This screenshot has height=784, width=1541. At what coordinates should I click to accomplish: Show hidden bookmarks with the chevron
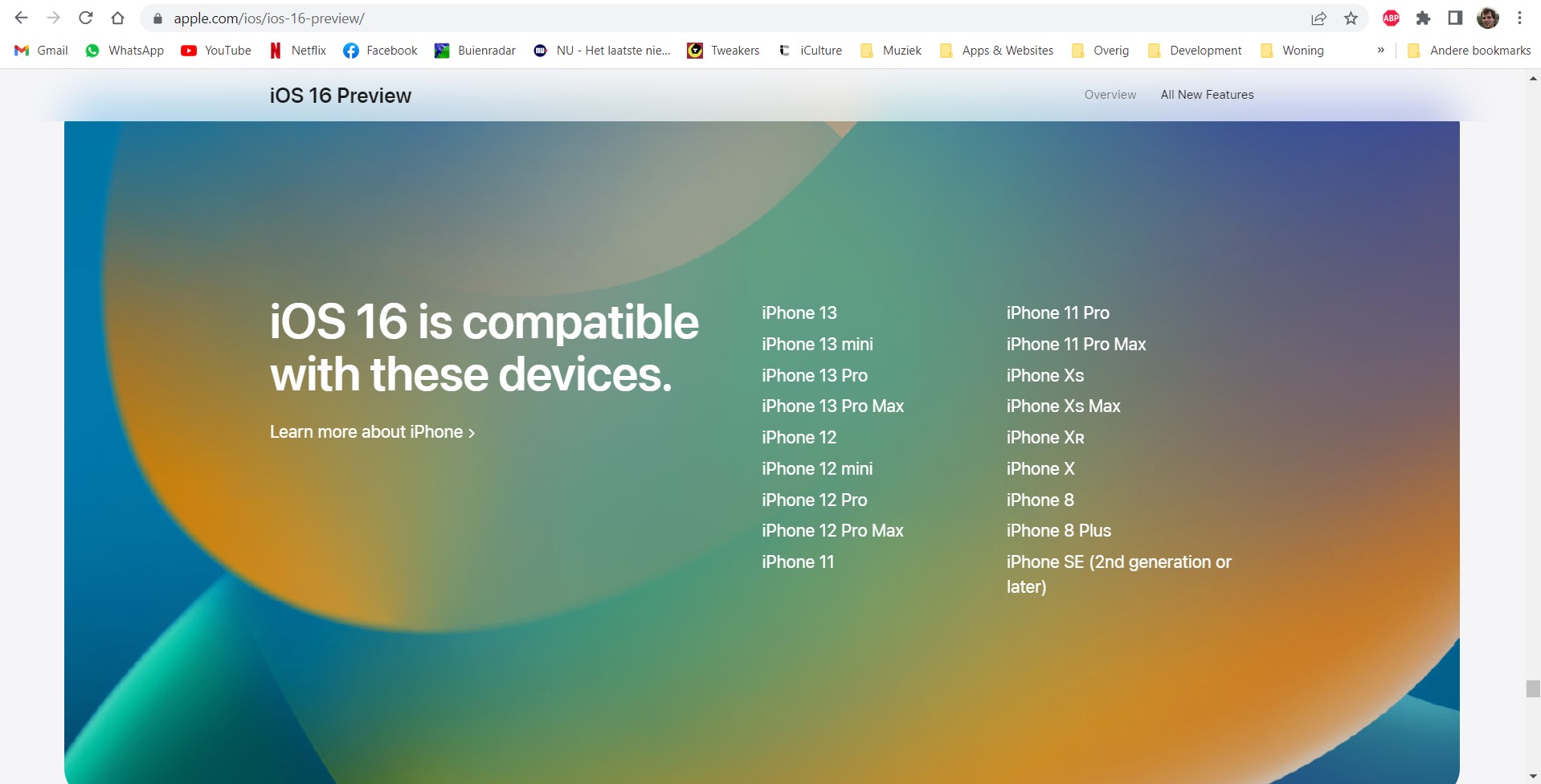click(1381, 51)
